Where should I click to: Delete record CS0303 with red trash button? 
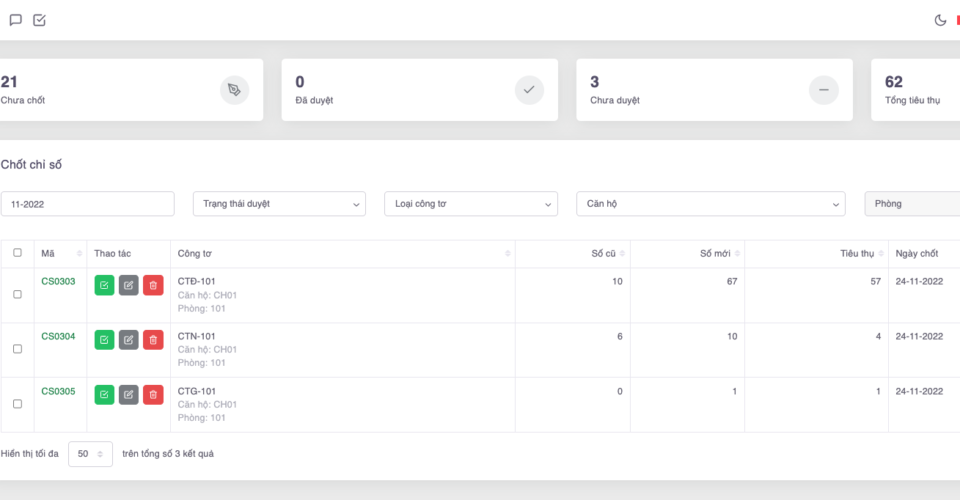pyautogui.click(x=153, y=285)
